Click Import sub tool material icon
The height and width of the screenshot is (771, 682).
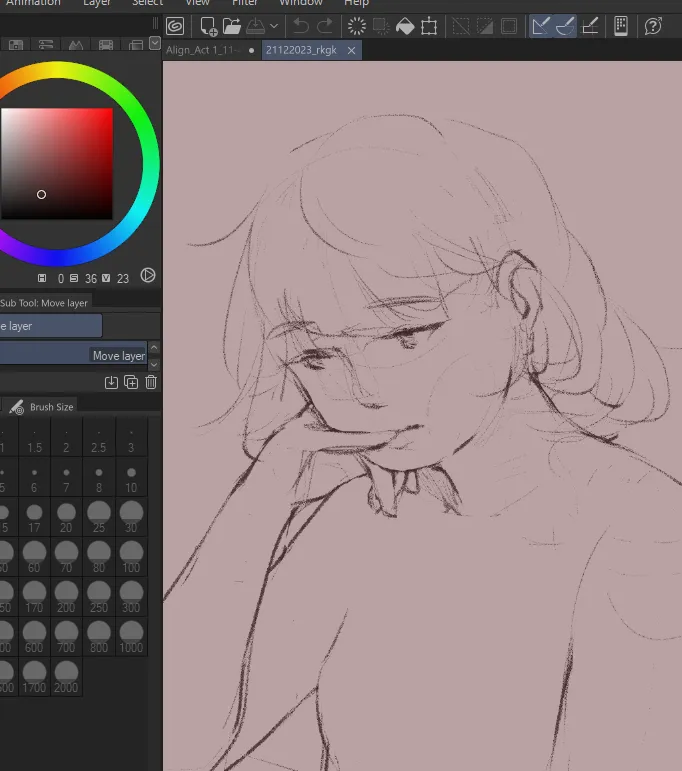click(111, 382)
